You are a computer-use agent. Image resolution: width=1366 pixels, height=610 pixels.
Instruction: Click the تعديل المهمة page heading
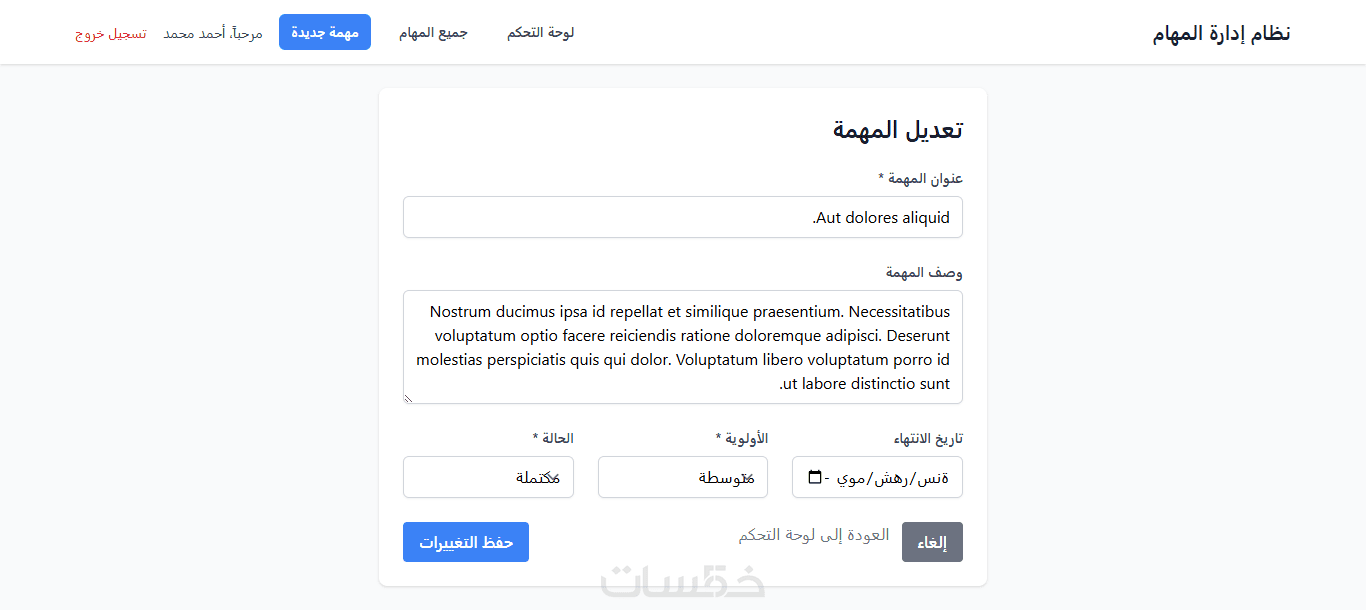pyautogui.click(x=897, y=130)
